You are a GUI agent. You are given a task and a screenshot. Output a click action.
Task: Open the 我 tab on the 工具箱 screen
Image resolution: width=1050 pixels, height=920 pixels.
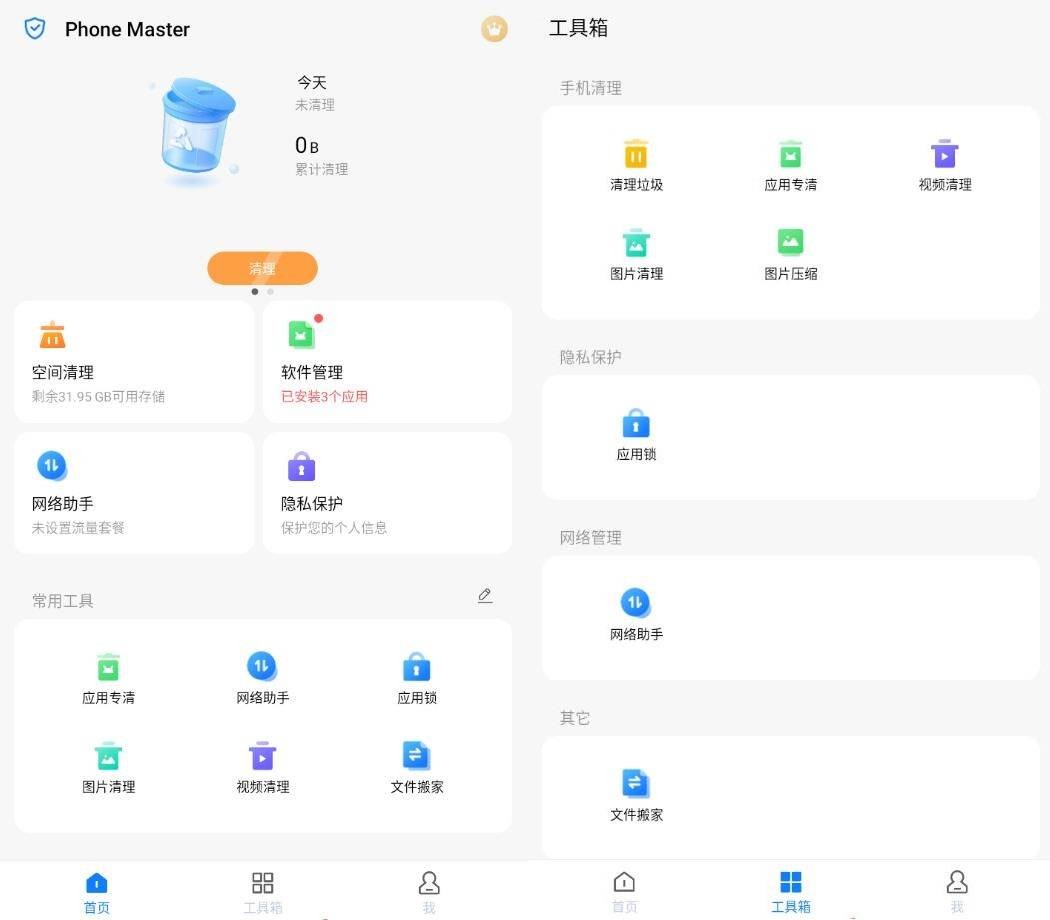click(x=956, y=891)
